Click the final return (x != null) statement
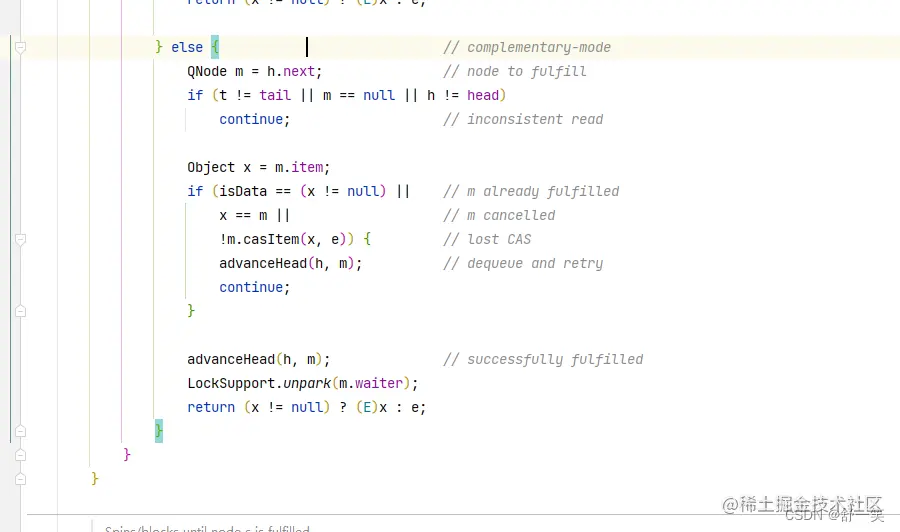Viewport: 900px width, 532px height. (307, 407)
